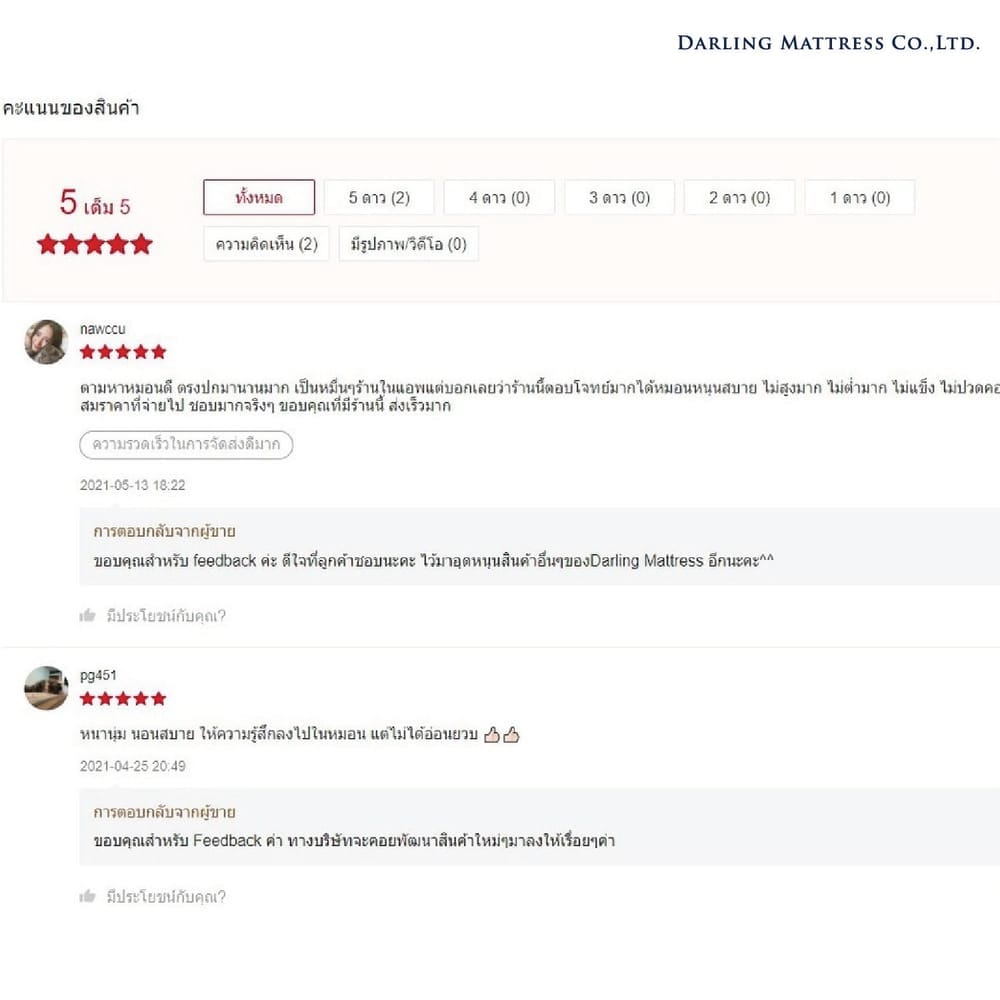Click the pg451 username

click(x=98, y=675)
